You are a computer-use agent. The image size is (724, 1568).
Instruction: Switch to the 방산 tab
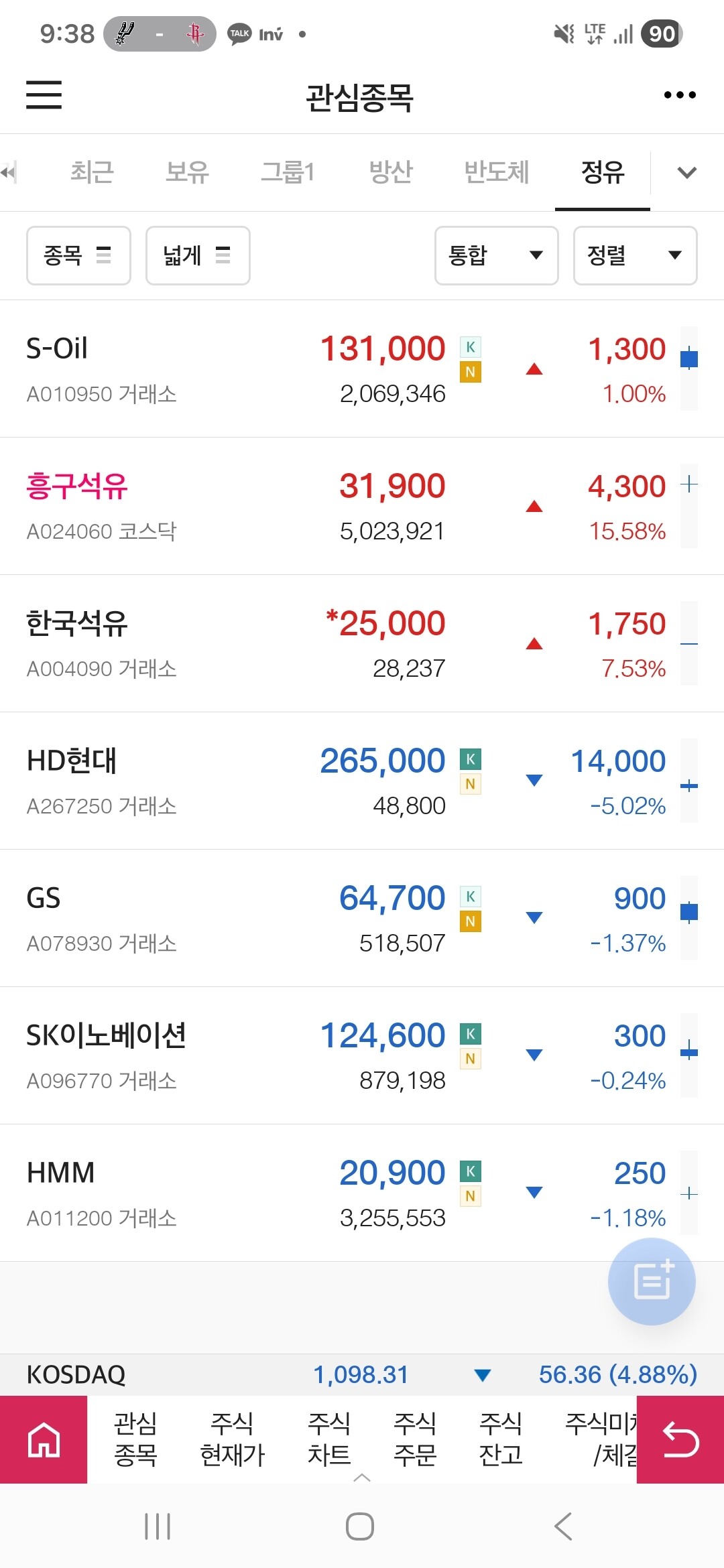(x=391, y=173)
